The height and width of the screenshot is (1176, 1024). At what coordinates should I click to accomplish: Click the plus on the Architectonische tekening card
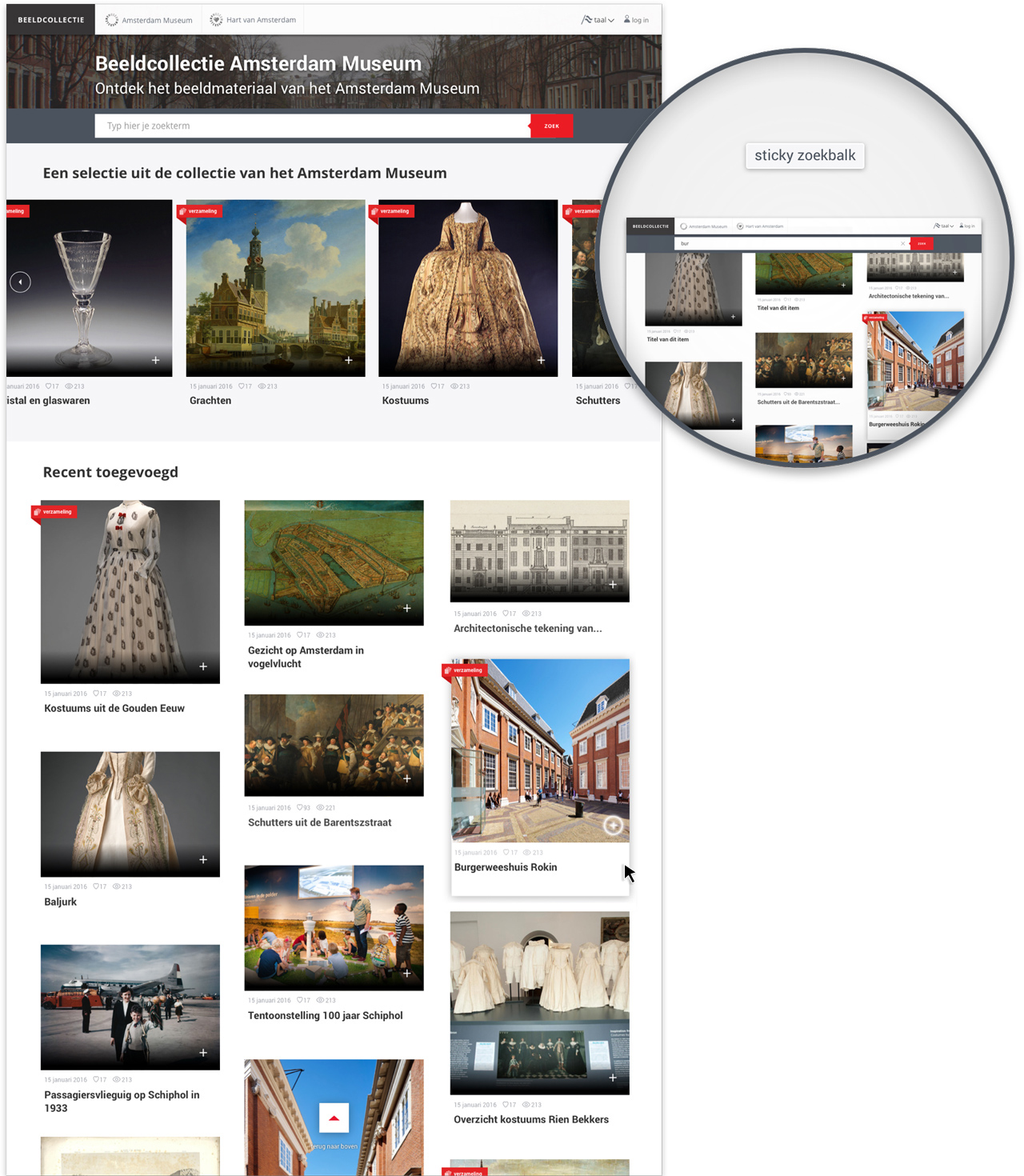613,585
